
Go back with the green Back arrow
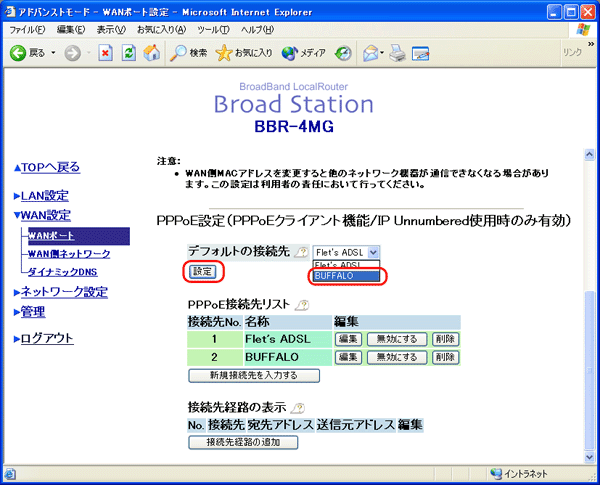click(x=18, y=53)
